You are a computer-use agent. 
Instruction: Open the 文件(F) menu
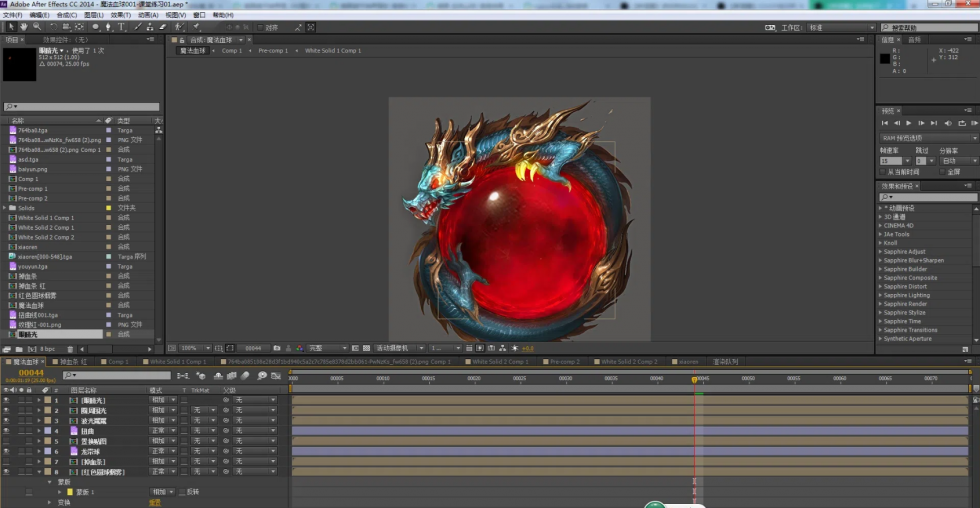tap(12, 15)
